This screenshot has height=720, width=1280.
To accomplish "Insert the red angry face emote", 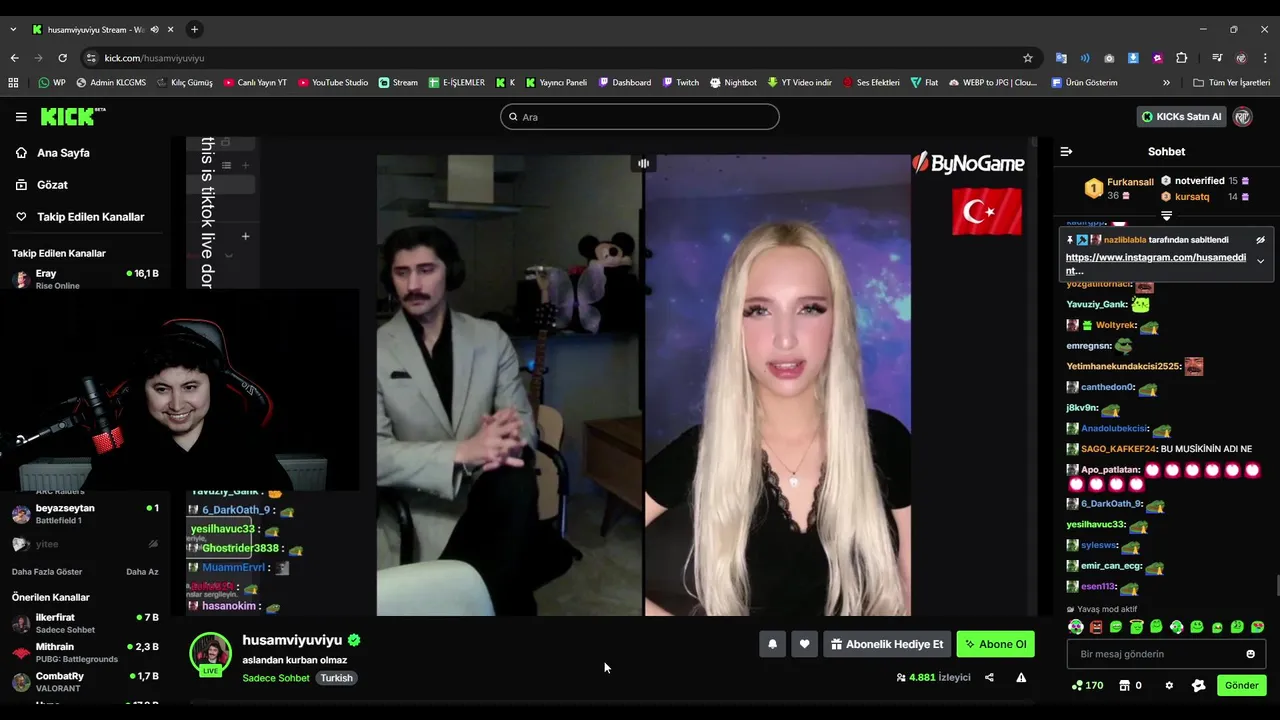I will click(x=1096, y=627).
